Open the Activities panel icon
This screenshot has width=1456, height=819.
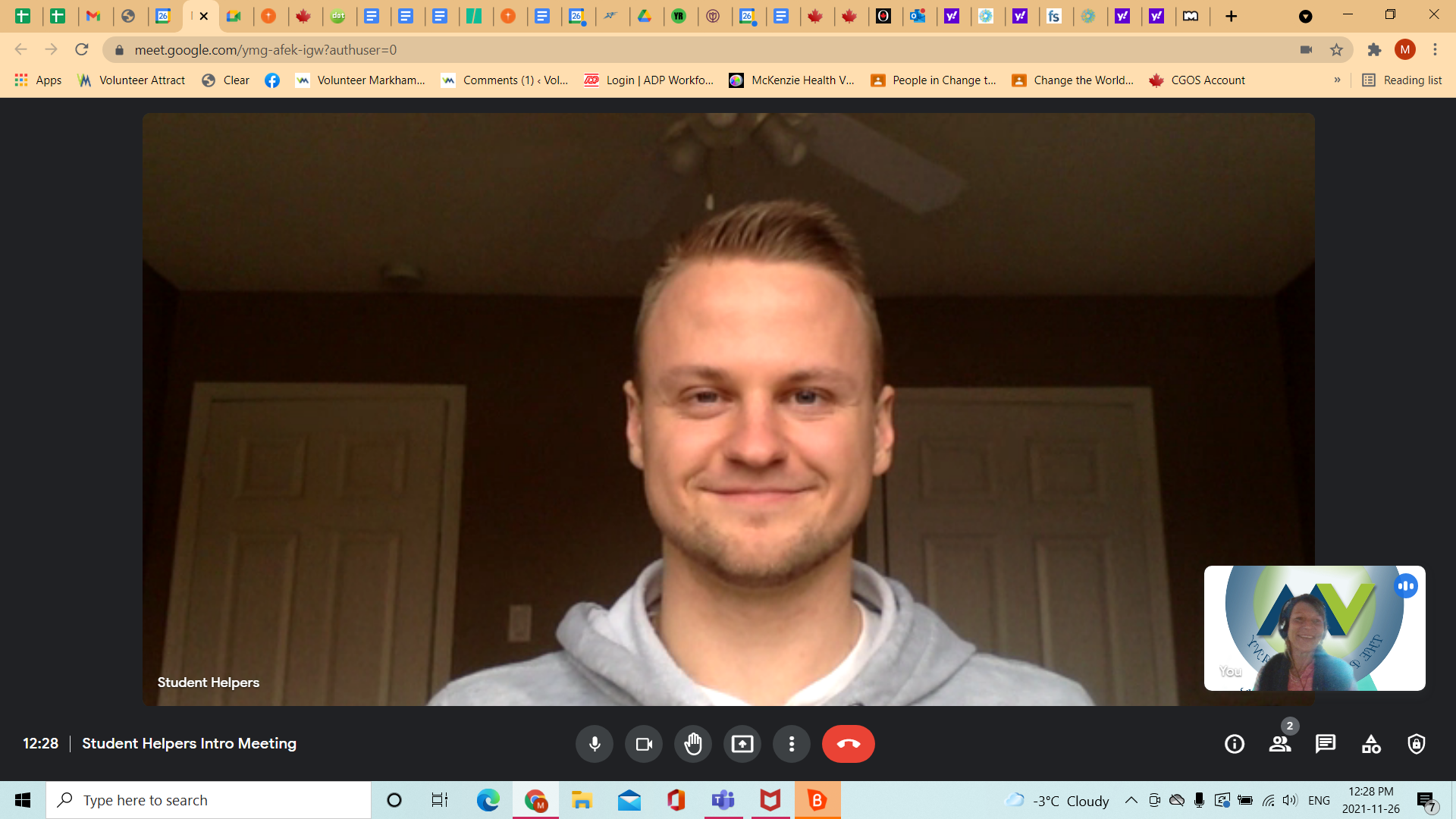click(1371, 744)
